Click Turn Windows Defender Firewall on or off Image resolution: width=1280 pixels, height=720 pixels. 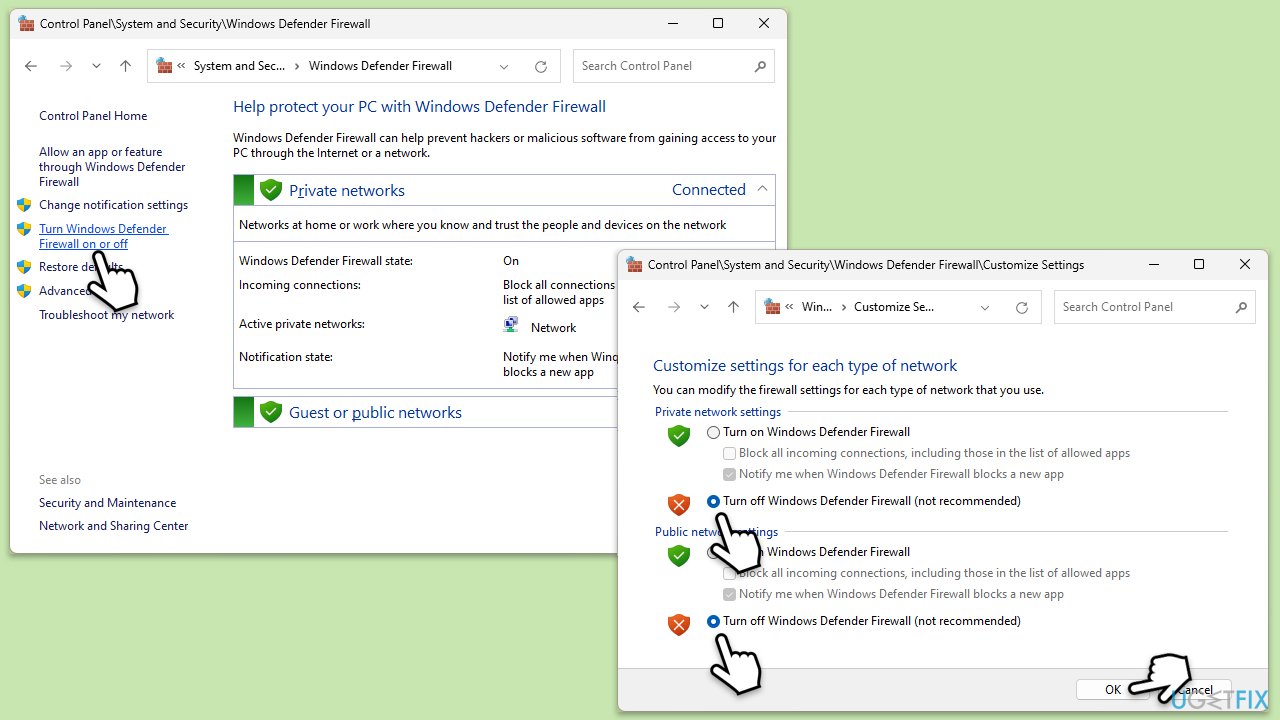pos(104,236)
